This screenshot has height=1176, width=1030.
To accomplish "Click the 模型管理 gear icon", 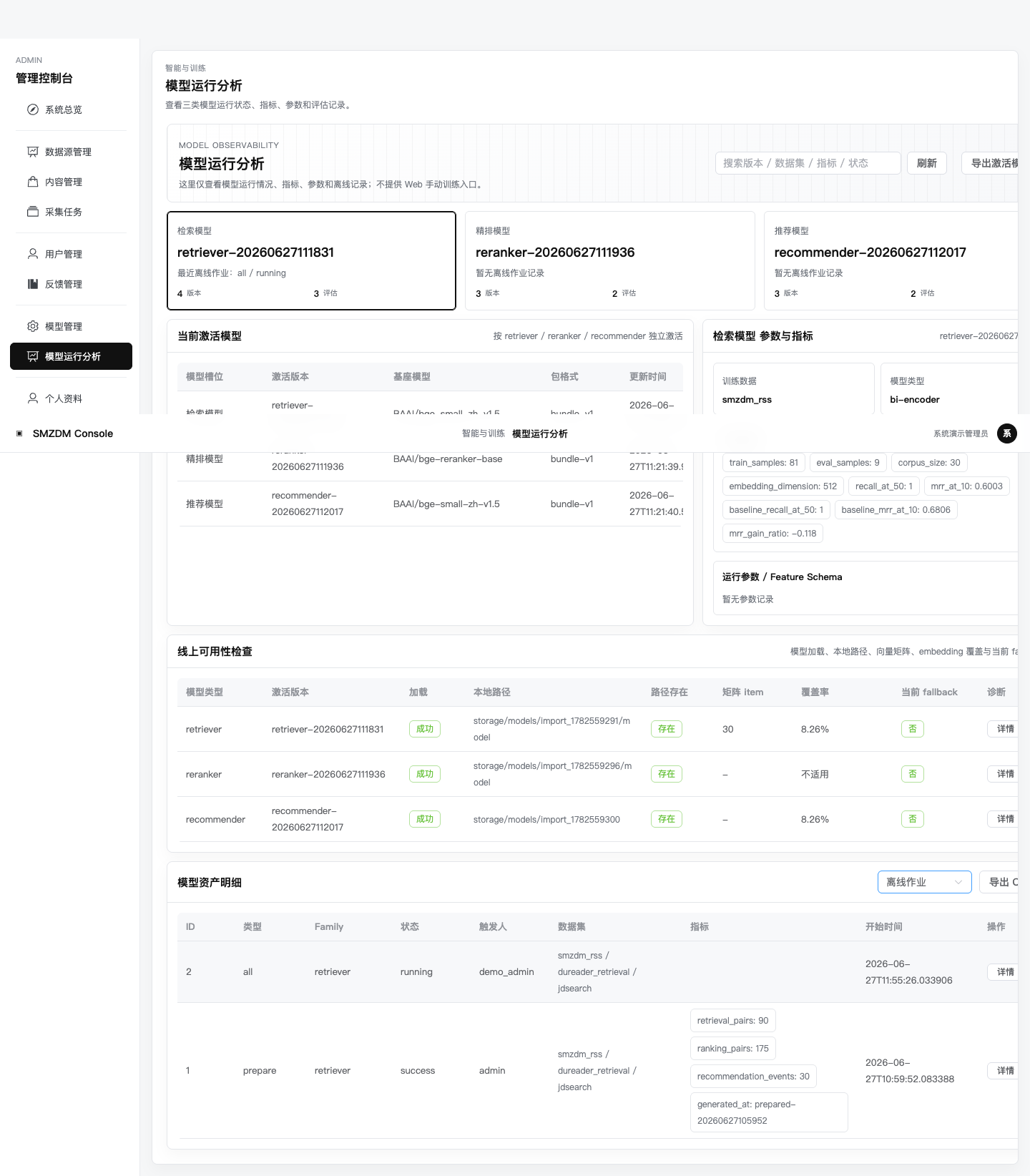I will coord(33,326).
